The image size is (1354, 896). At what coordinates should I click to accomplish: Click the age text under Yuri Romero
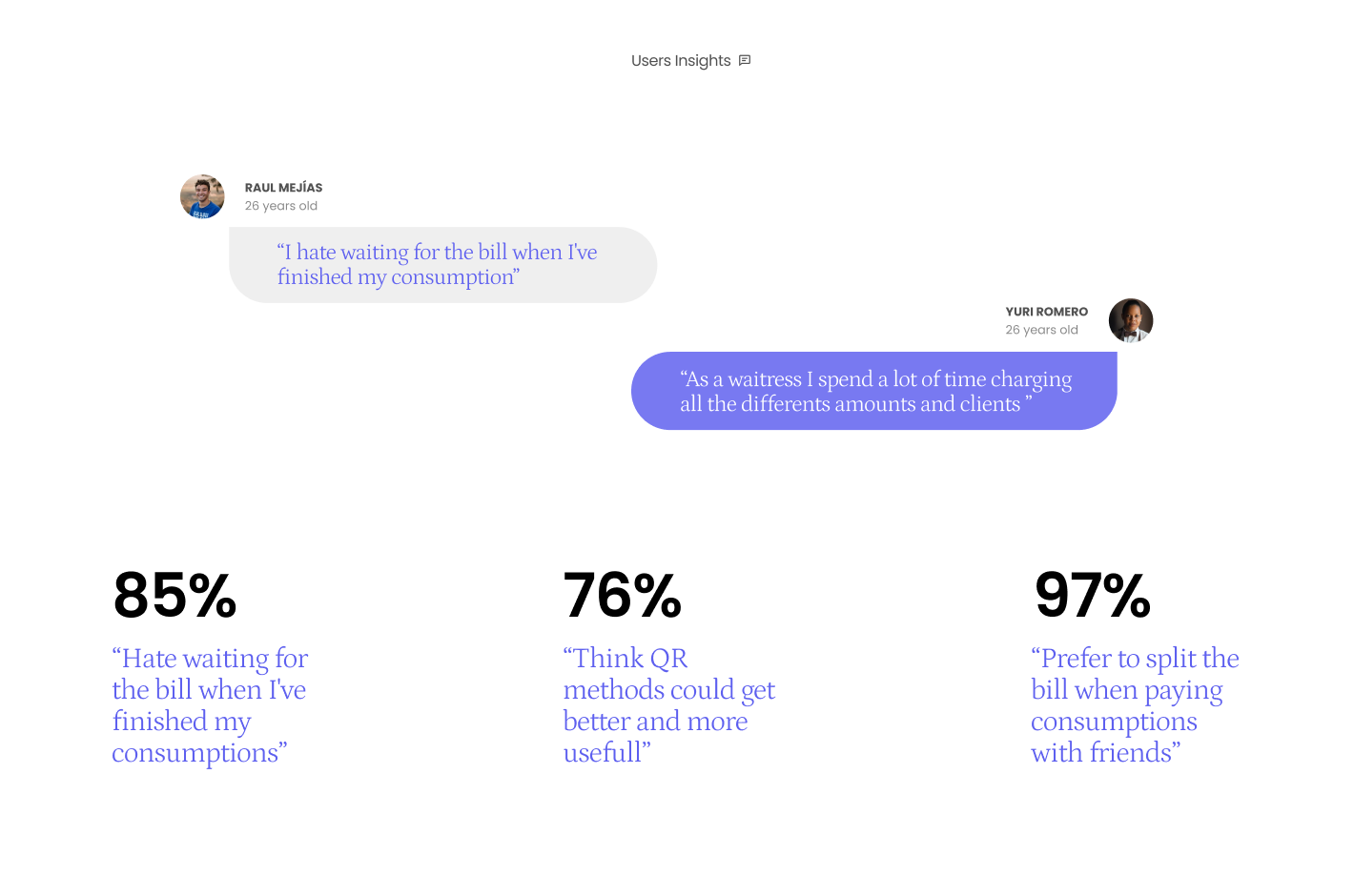coord(1041,330)
